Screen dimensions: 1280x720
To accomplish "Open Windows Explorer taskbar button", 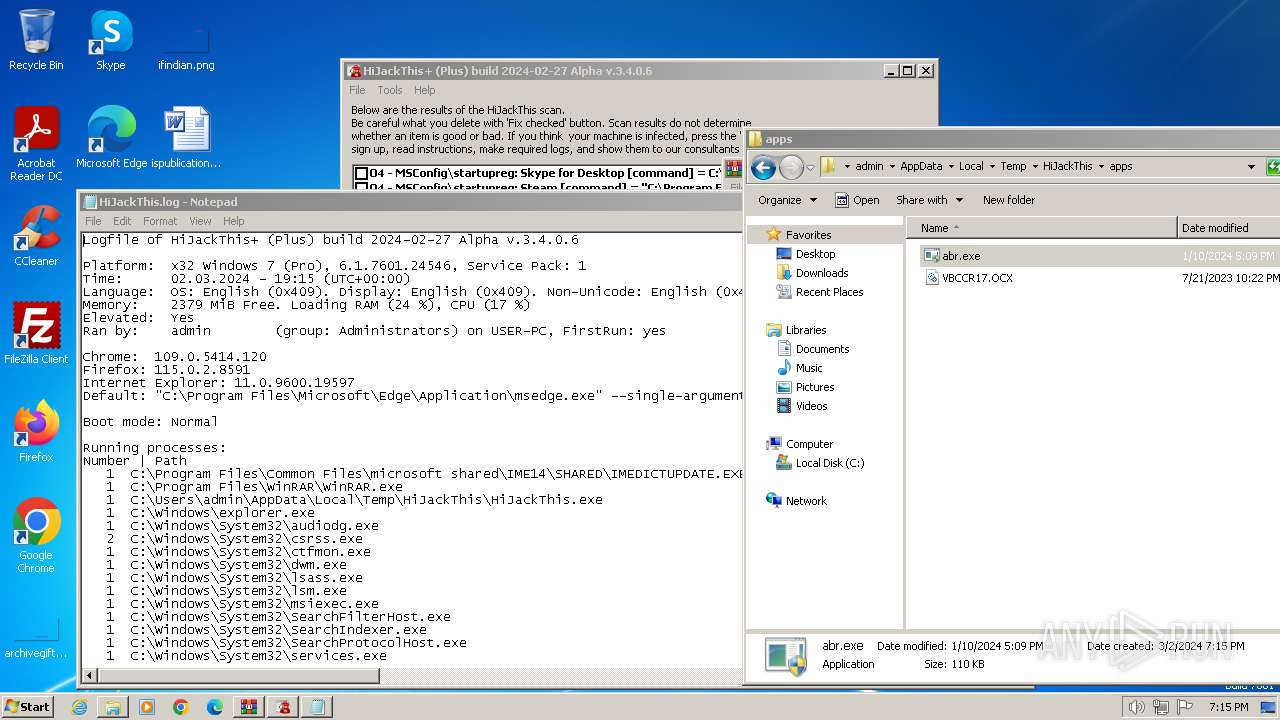I will coord(113,707).
